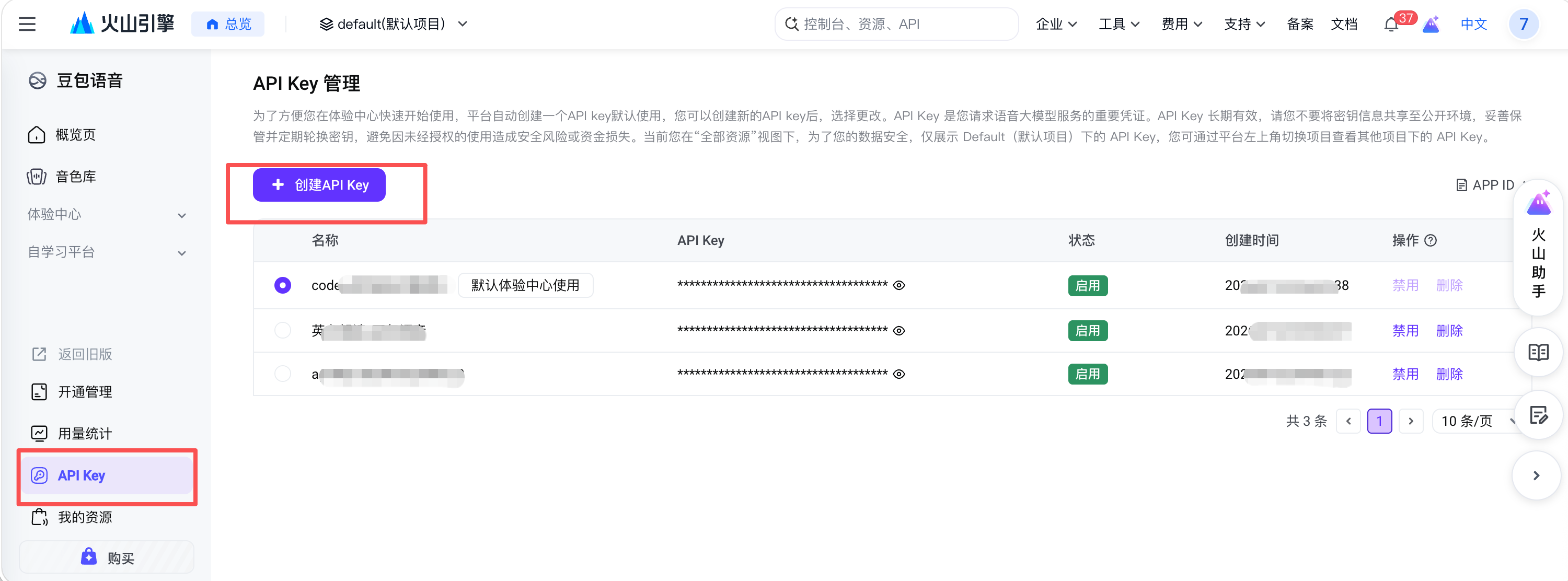Viewport: 1568px width, 581px height.
Task: Click the 操作 help question icon
Action: coord(1431,240)
